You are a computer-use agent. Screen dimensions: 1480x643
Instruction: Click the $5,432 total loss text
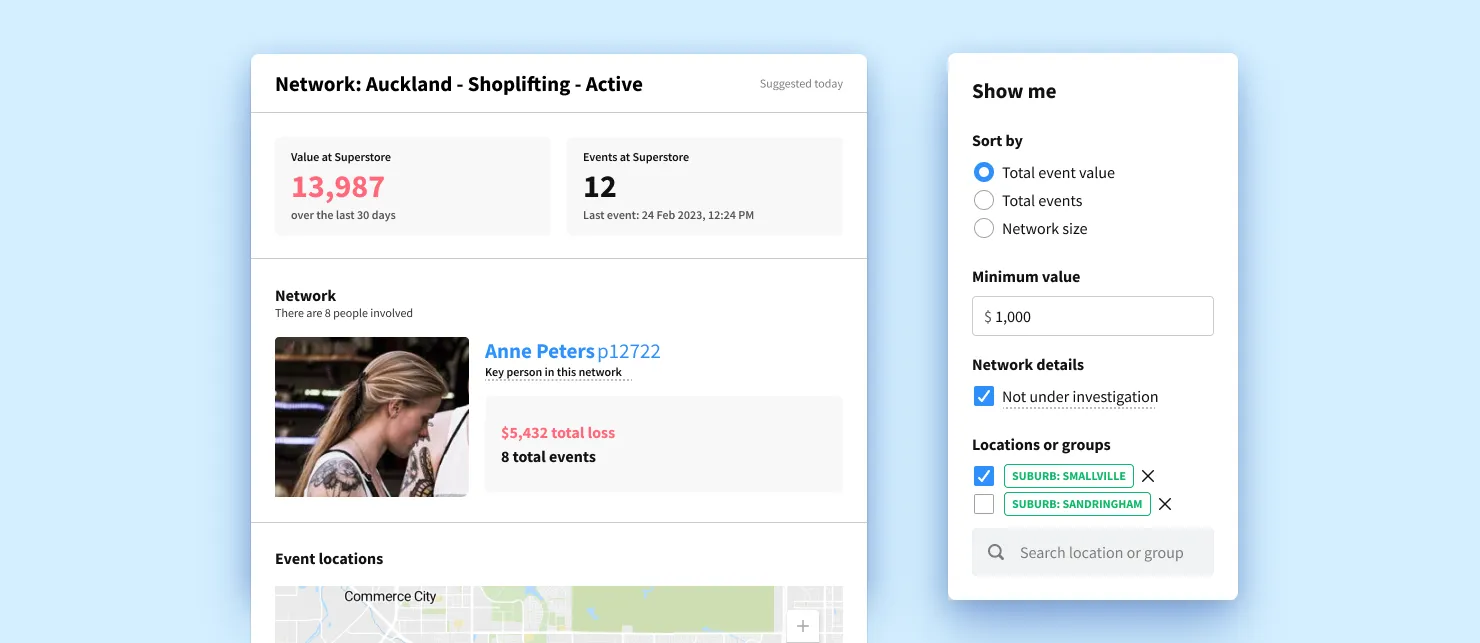coord(558,433)
